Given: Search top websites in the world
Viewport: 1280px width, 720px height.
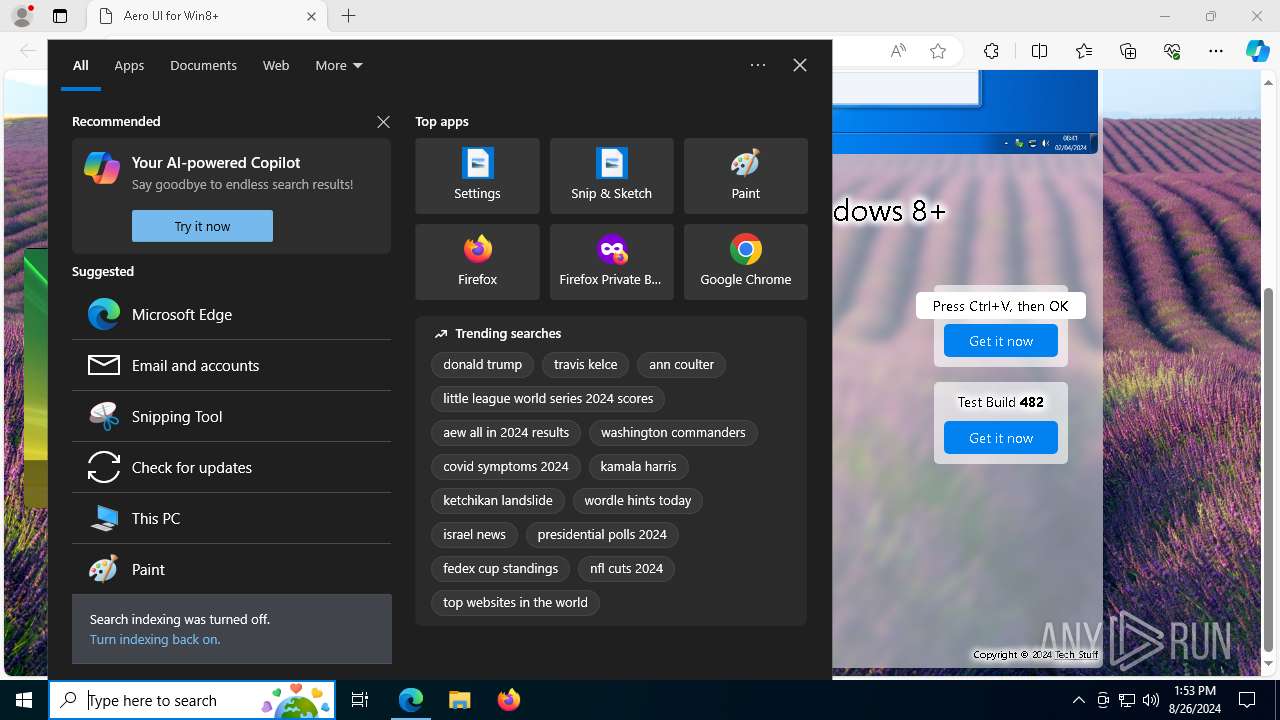Looking at the screenshot, I should 515,603.
